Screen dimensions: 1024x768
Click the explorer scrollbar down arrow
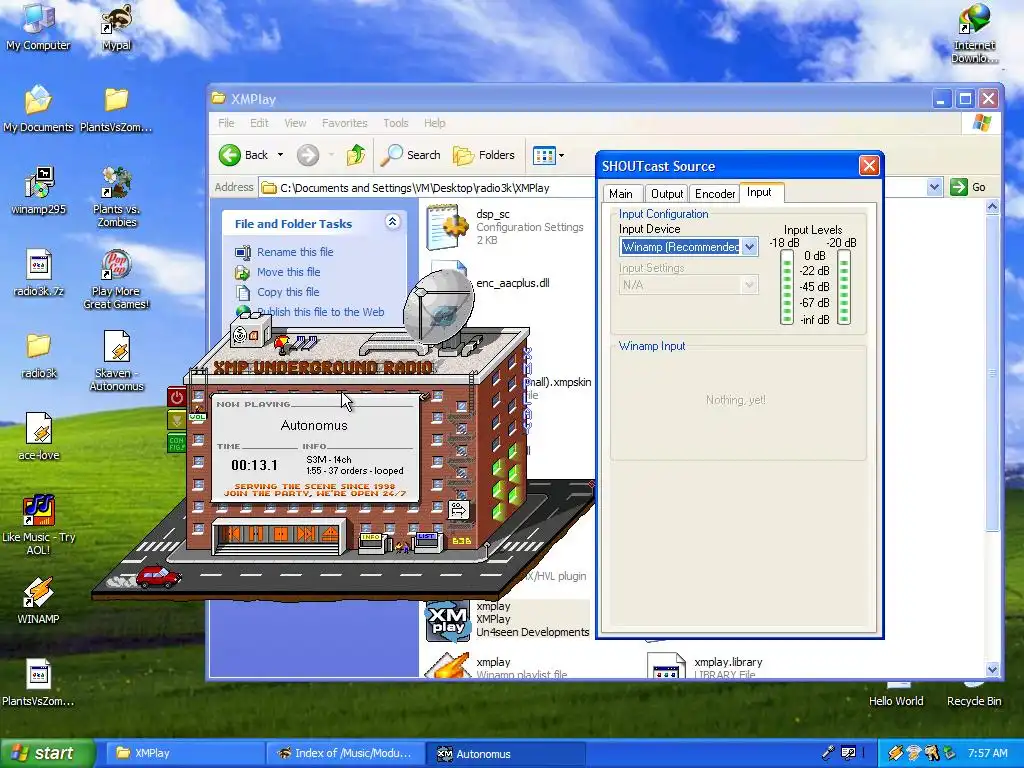(992, 669)
